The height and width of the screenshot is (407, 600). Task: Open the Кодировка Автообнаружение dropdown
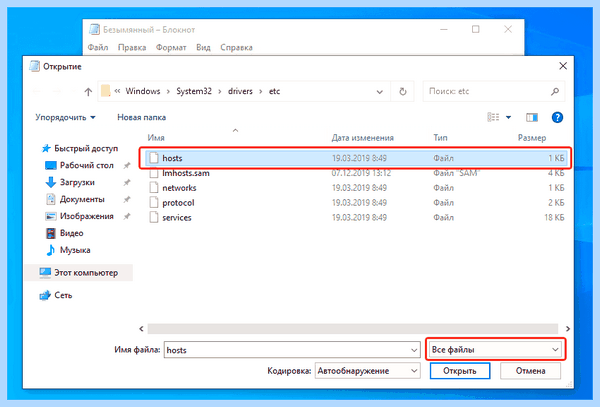[367, 371]
